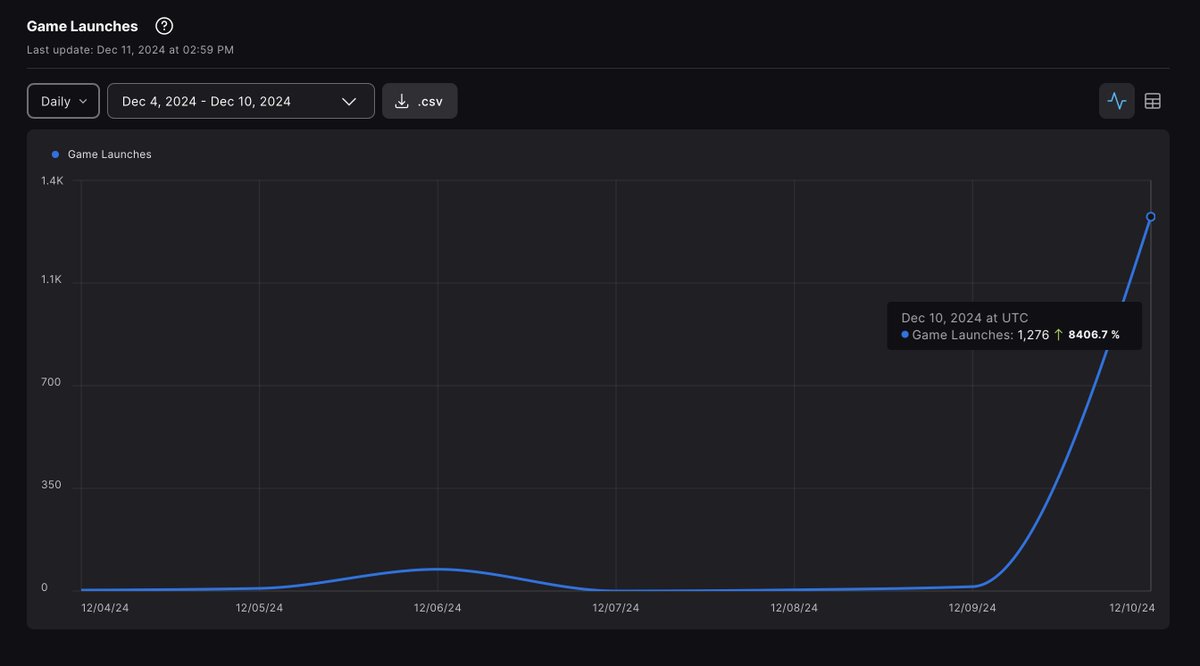The width and height of the screenshot is (1200, 666).
Task: Click the Last update timestamp text
Action: [130, 49]
